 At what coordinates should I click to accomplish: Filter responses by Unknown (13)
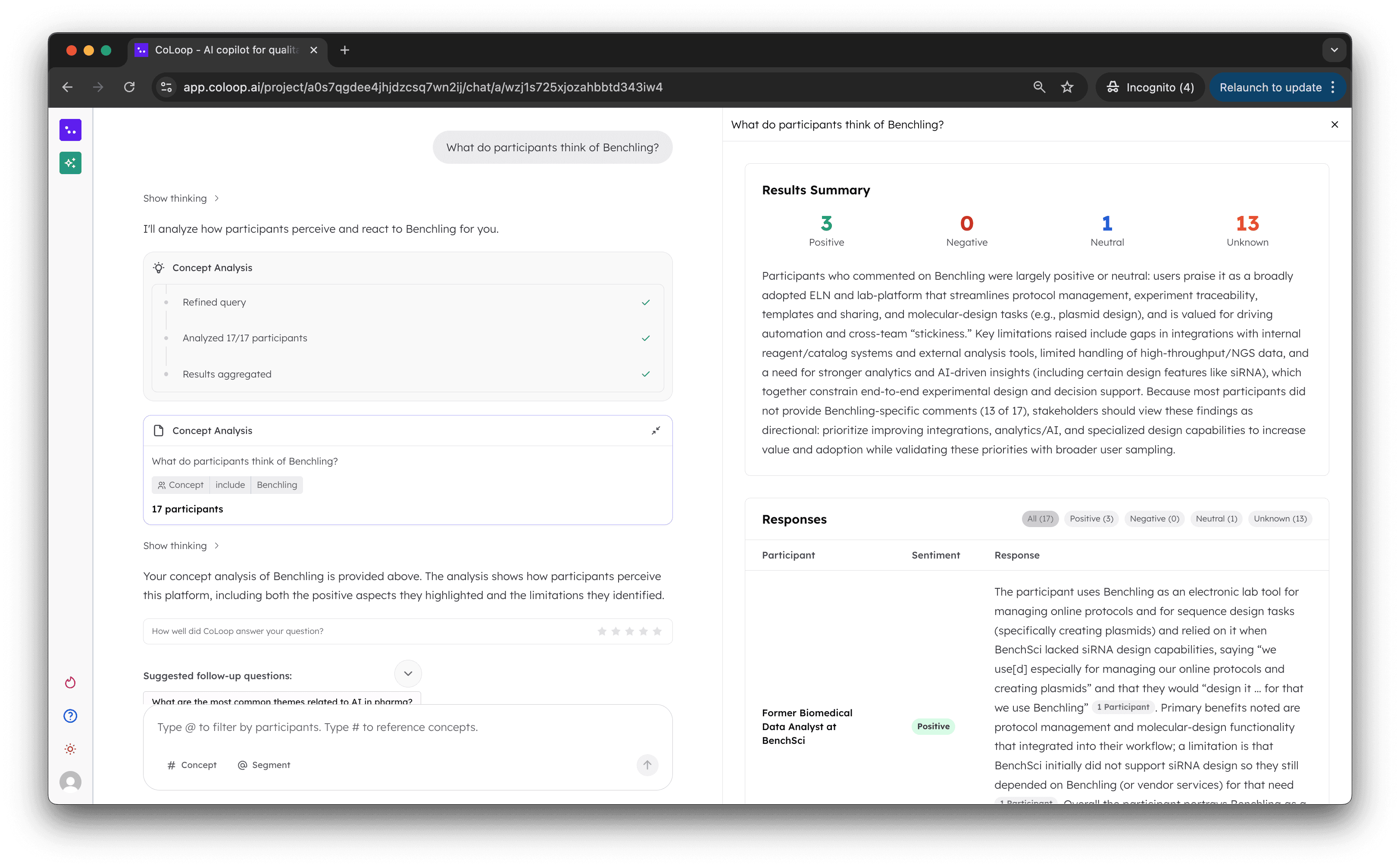[x=1279, y=519]
